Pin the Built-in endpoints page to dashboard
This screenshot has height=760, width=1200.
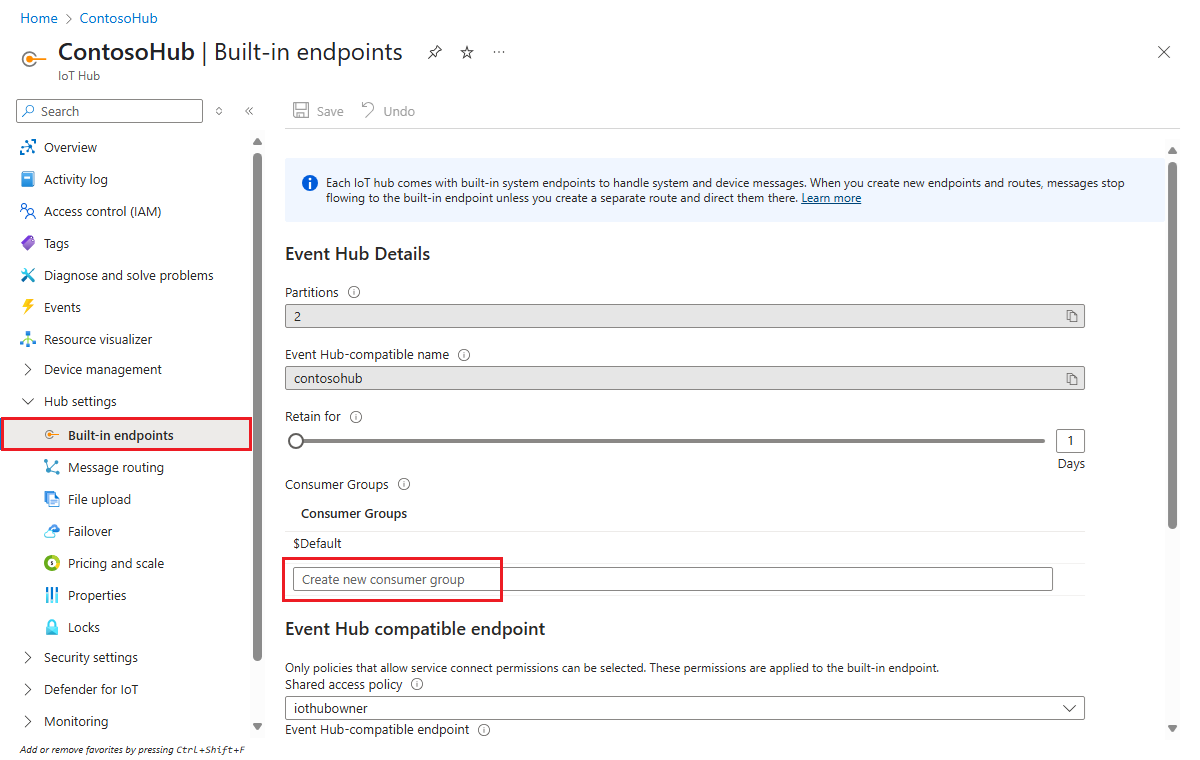pyautogui.click(x=434, y=51)
